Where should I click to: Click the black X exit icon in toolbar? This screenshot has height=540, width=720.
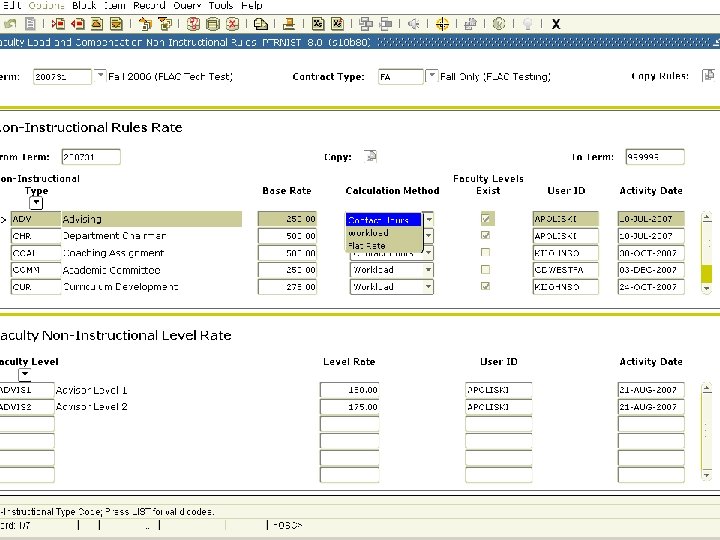[x=556, y=24]
